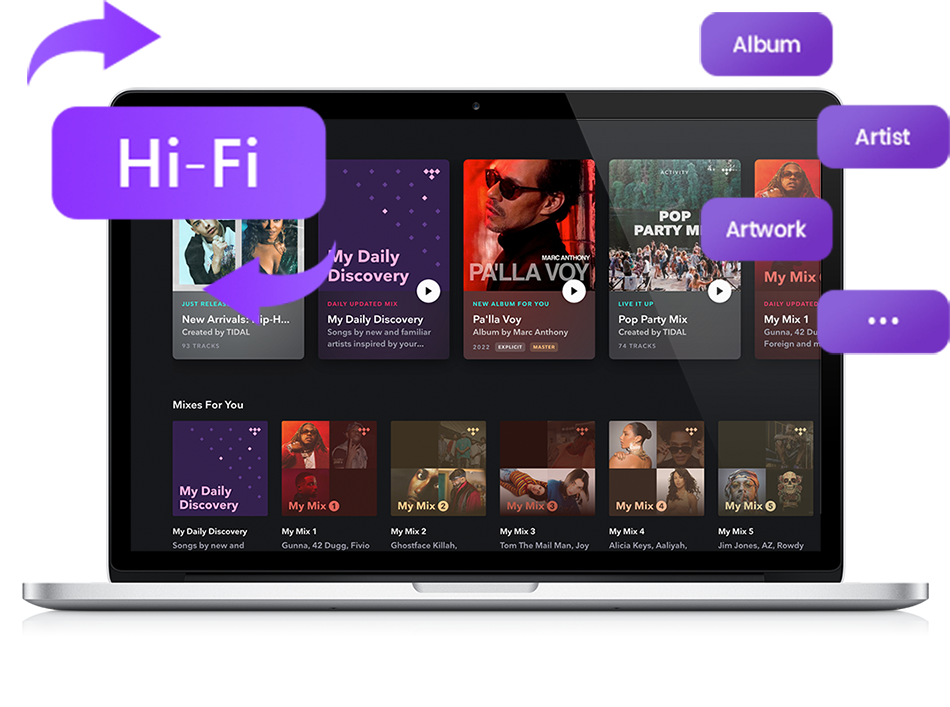
Task: Click the 'Pa'lla Voy' title text below cover
Action: click(497, 319)
